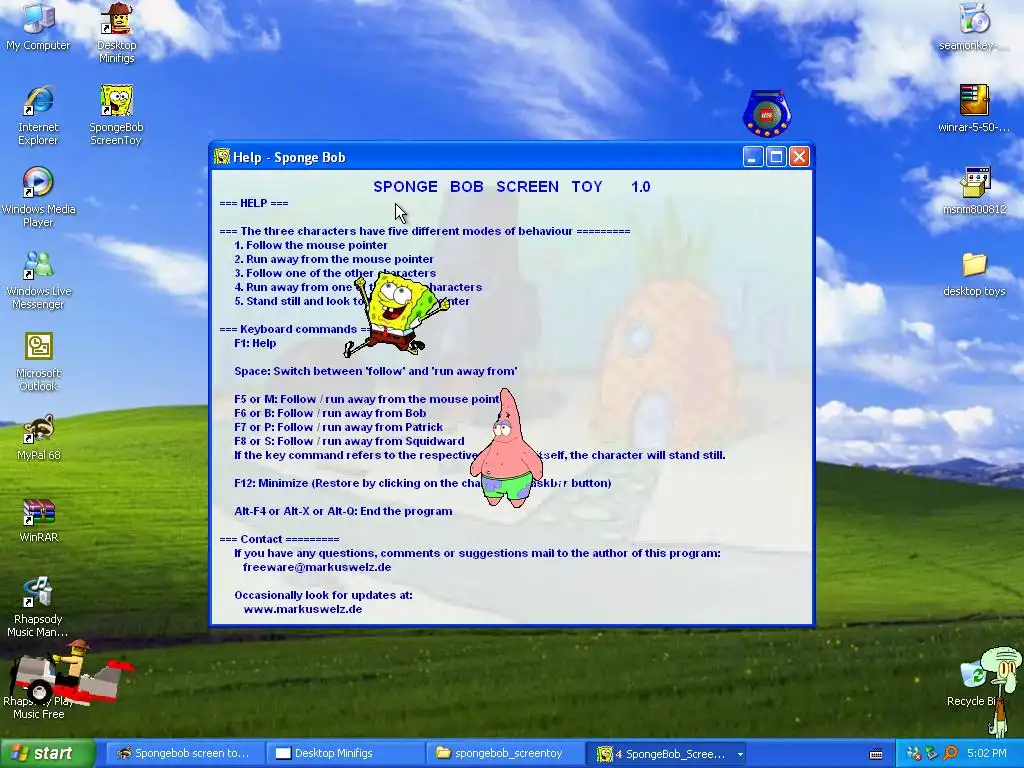Click the 5:02 PM clock
Image resolution: width=1024 pixels, height=768 pixels.
[986, 754]
